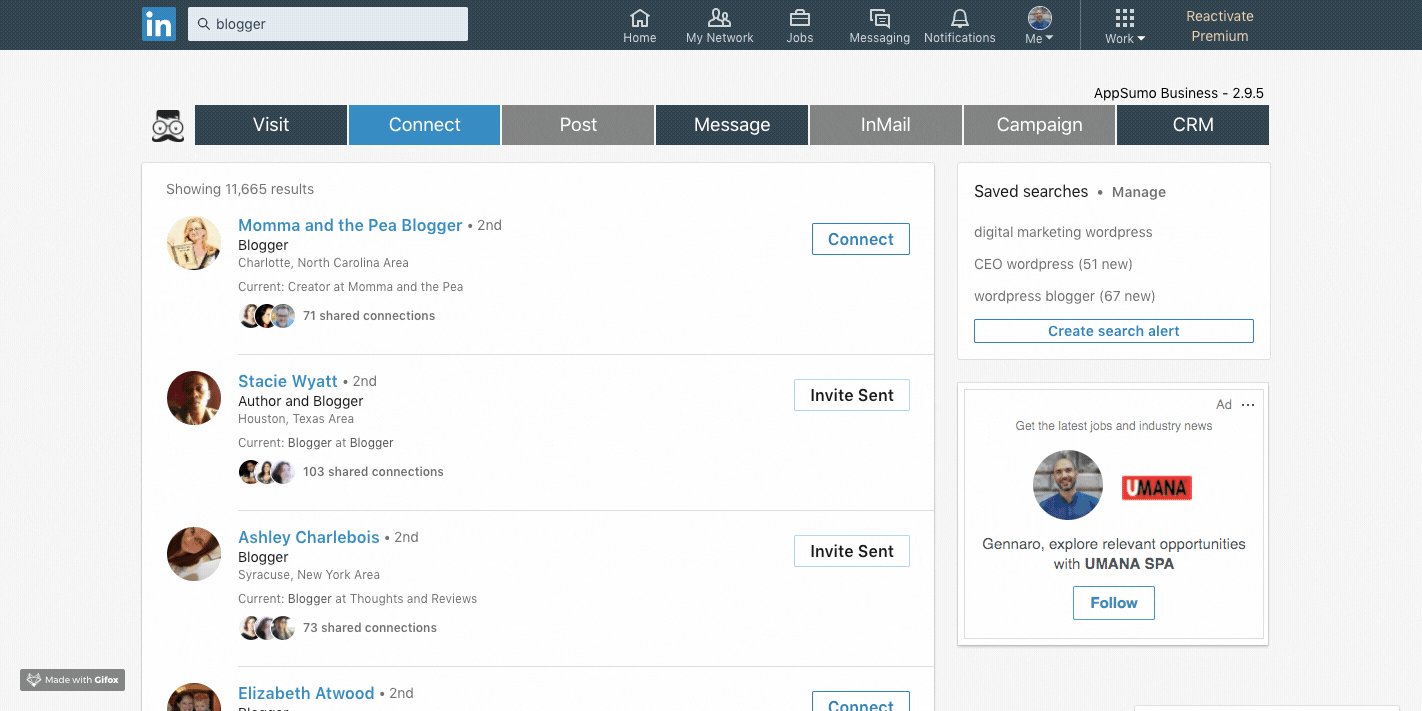
Task: Go to Home in the top navigation
Action: coord(640,26)
